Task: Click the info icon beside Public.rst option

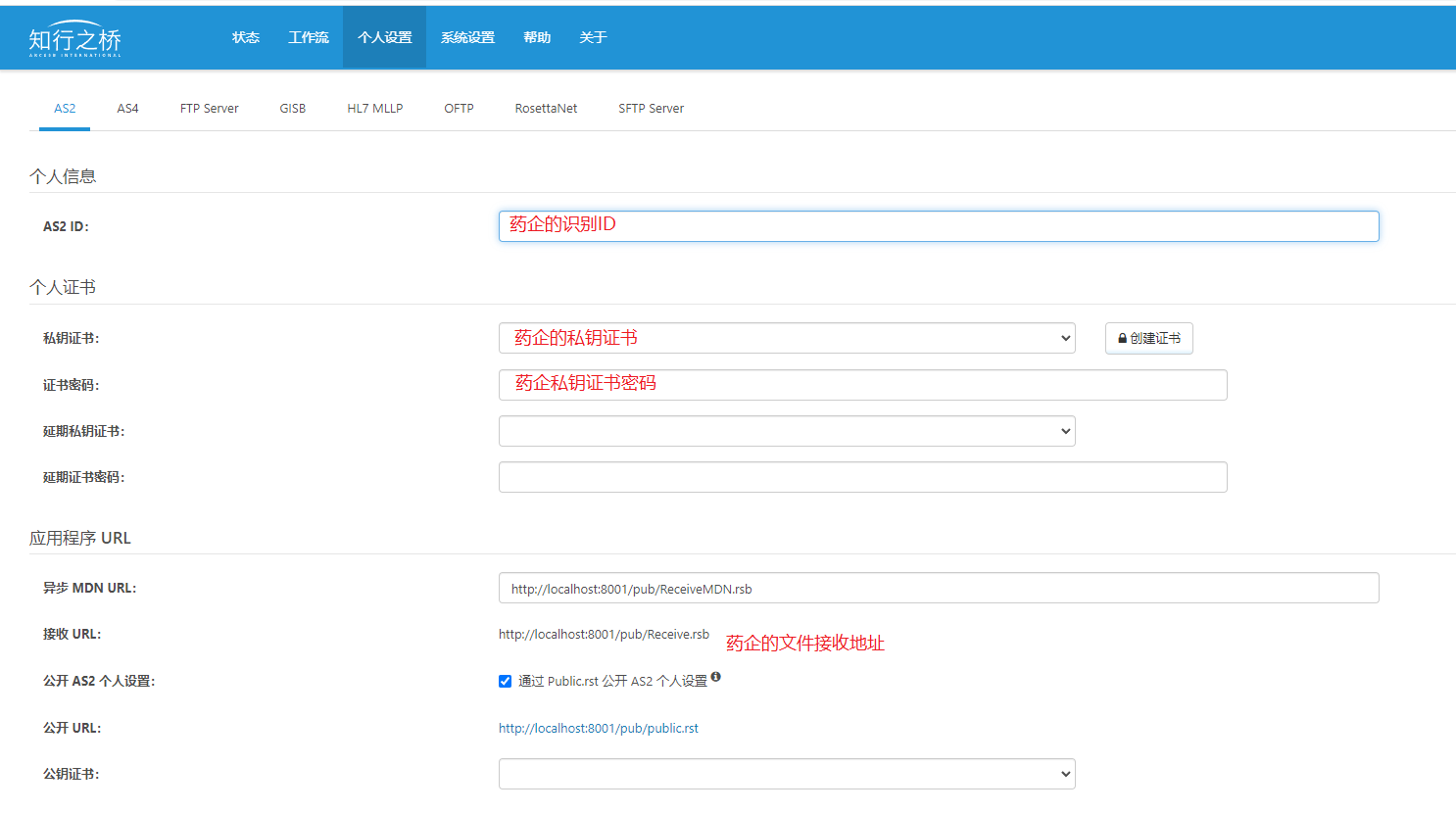Action: tap(716, 677)
